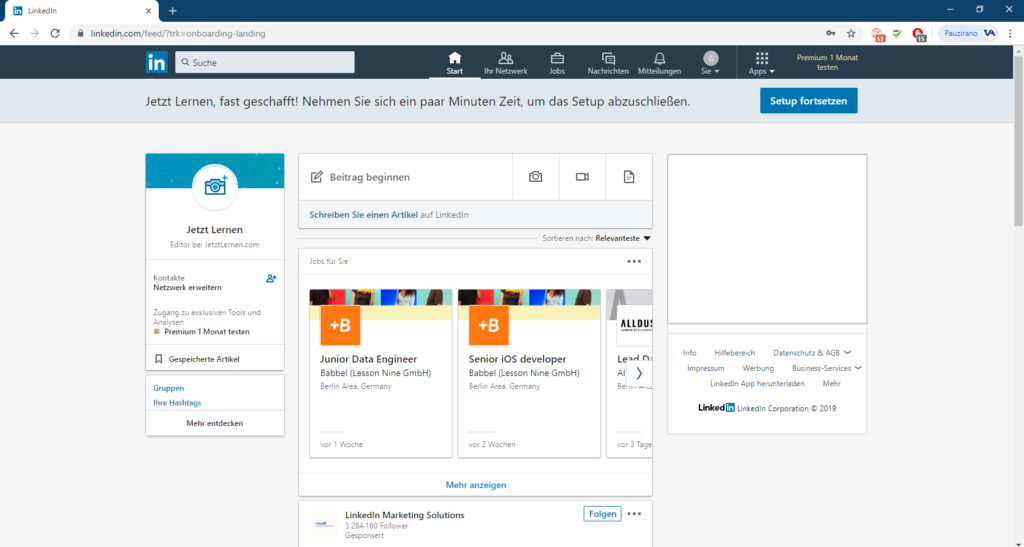Add a video using the video camera icon
Image resolution: width=1024 pixels, height=547 pixels.
(583, 177)
